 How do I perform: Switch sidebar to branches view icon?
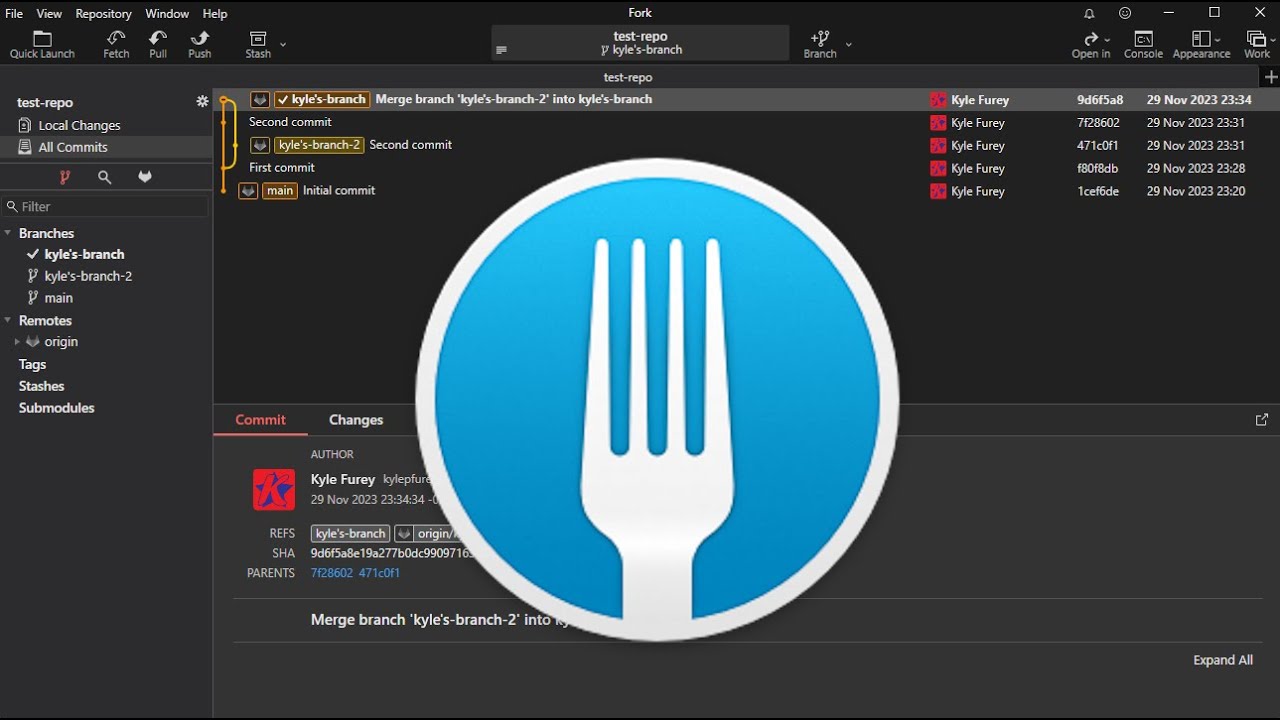tap(64, 177)
